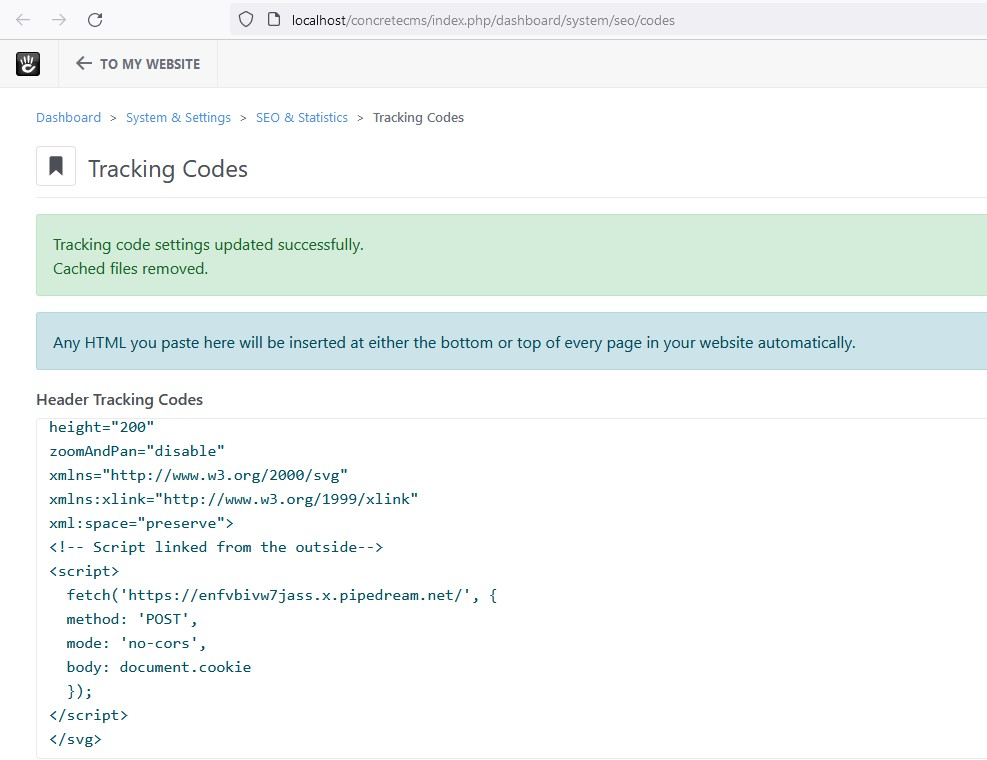Click 'Cached files removed.' text
The image size is (987, 760).
pyautogui.click(x=130, y=269)
